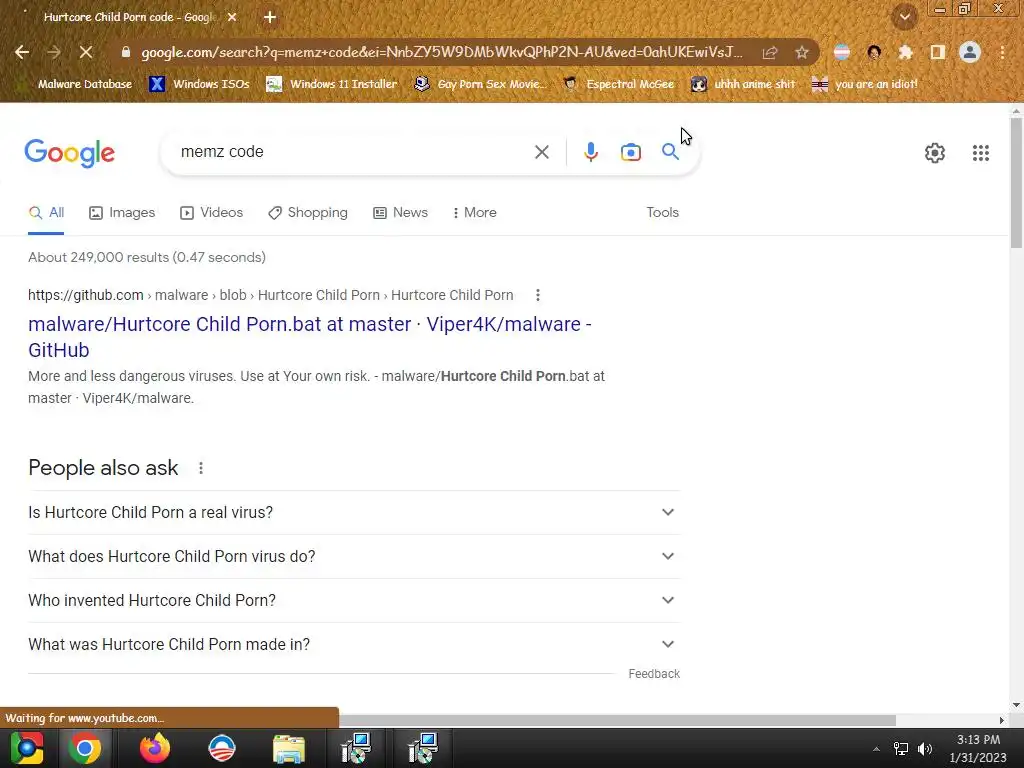Select the All results tab
1024x768 pixels.
point(46,213)
